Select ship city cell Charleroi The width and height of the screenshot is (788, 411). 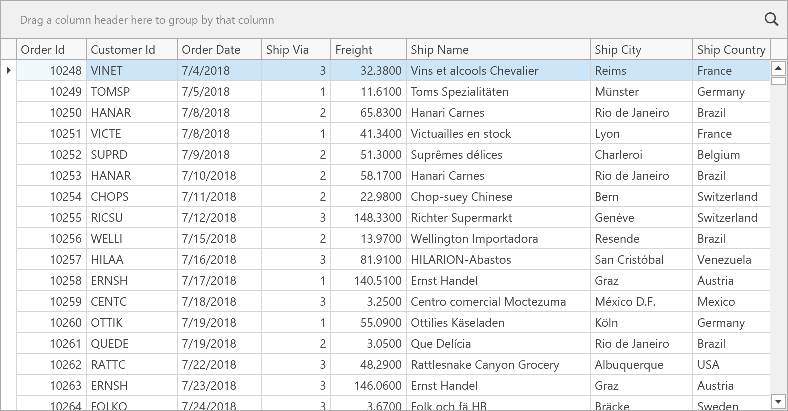click(x=642, y=155)
